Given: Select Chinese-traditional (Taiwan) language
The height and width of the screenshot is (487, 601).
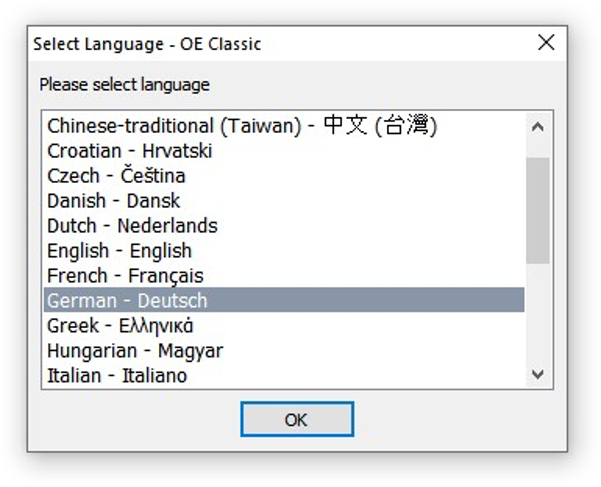Looking at the screenshot, I should [284, 126].
